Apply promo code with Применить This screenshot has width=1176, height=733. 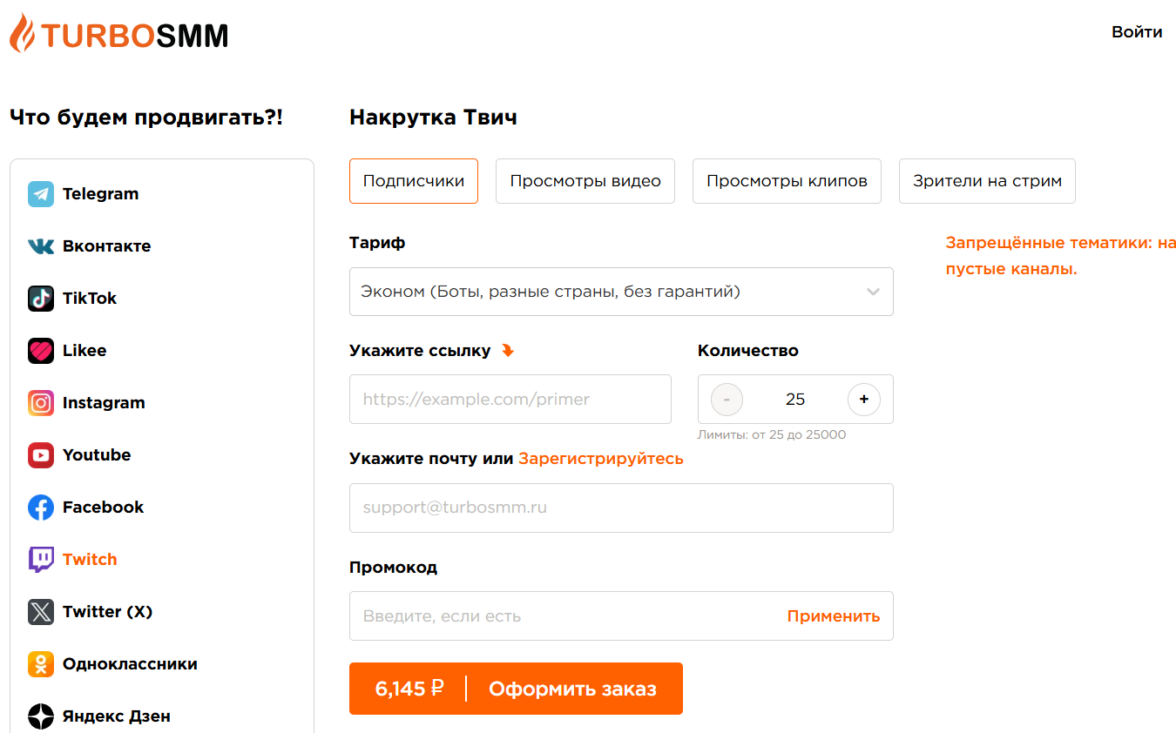pyautogui.click(x=833, y=616)
